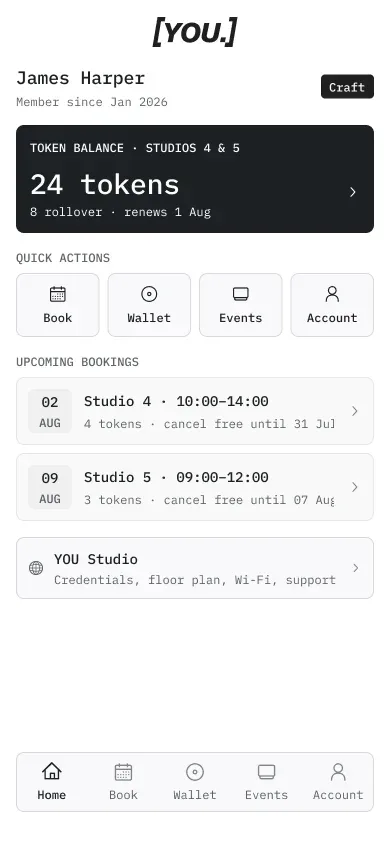Tap the globe icon beside YOU Studio

36,568
